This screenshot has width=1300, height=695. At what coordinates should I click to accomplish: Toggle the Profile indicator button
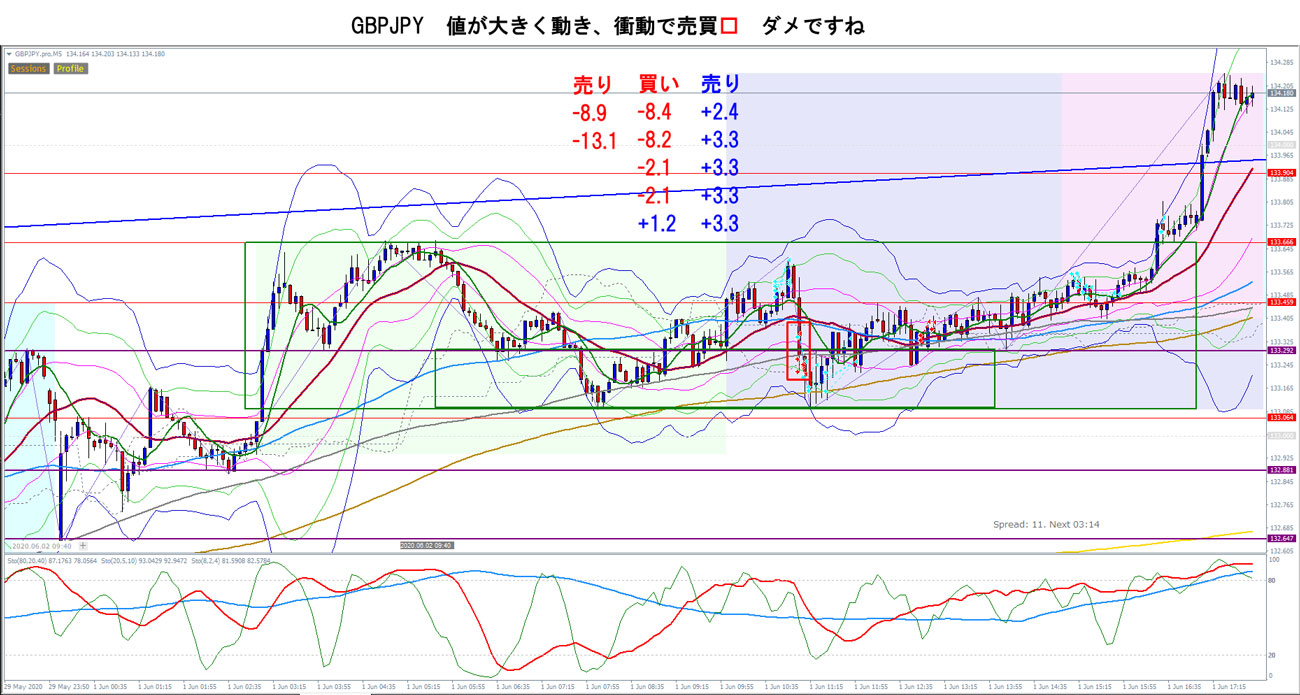[70, 69]
